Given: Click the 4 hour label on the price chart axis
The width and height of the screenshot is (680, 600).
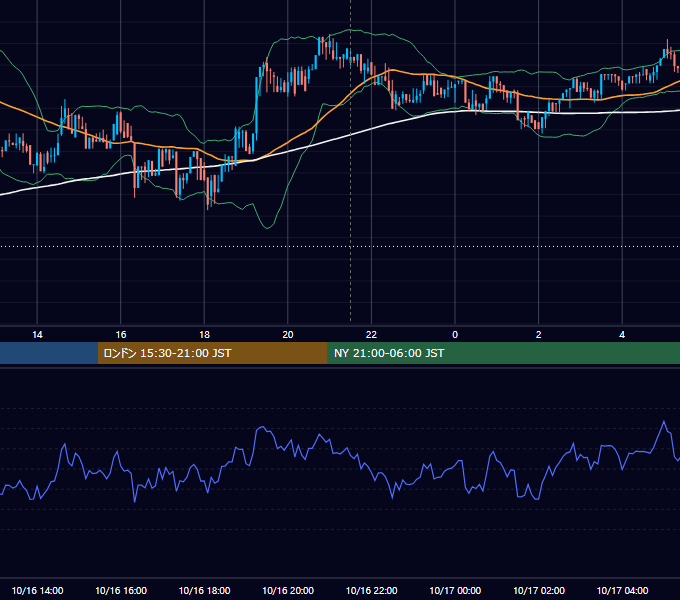Looking at the screenshot, I should click(x=622, y=335).
